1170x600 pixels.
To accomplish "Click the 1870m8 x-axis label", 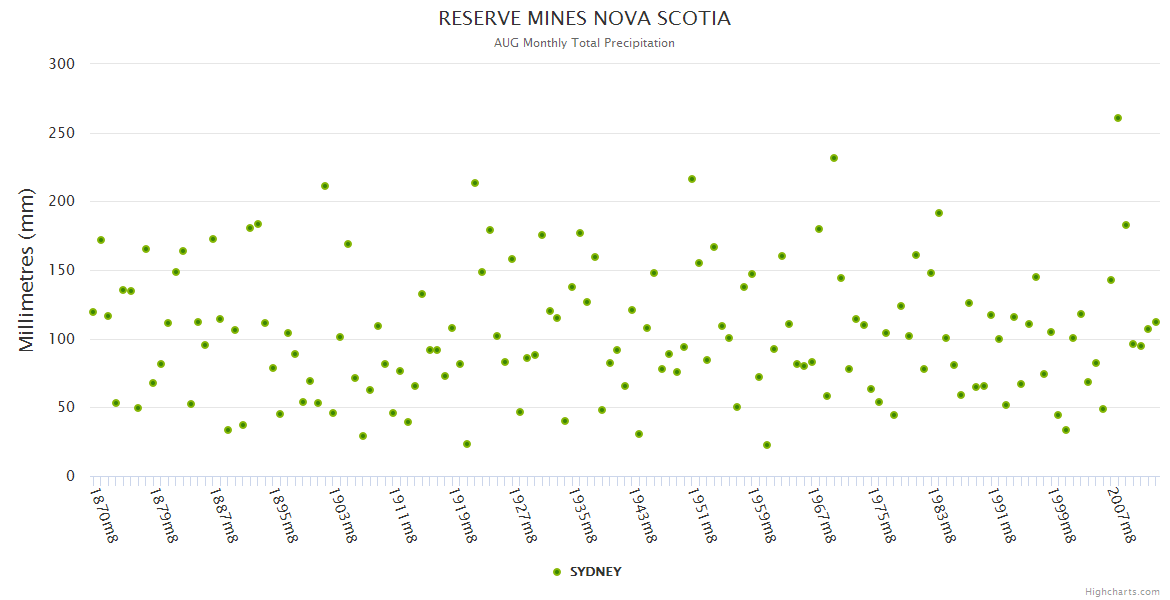I will pos(104,514).
